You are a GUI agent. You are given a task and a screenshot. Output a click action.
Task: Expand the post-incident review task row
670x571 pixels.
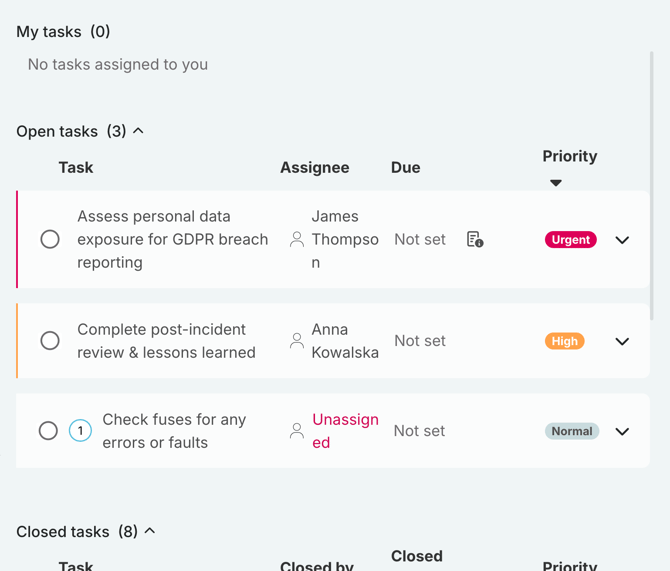tap(622, 341)
